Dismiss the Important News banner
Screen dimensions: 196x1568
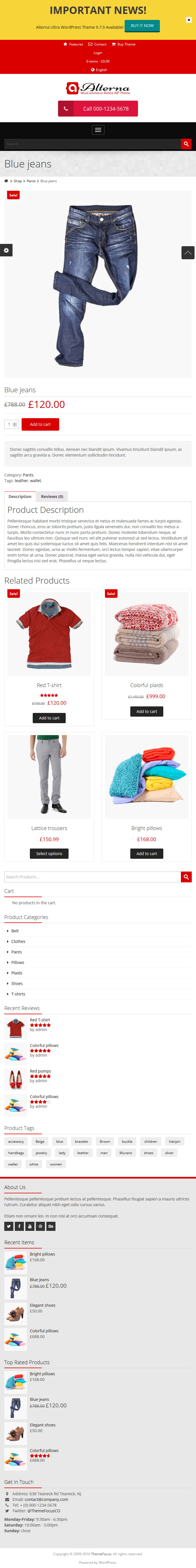coord(189,20)
